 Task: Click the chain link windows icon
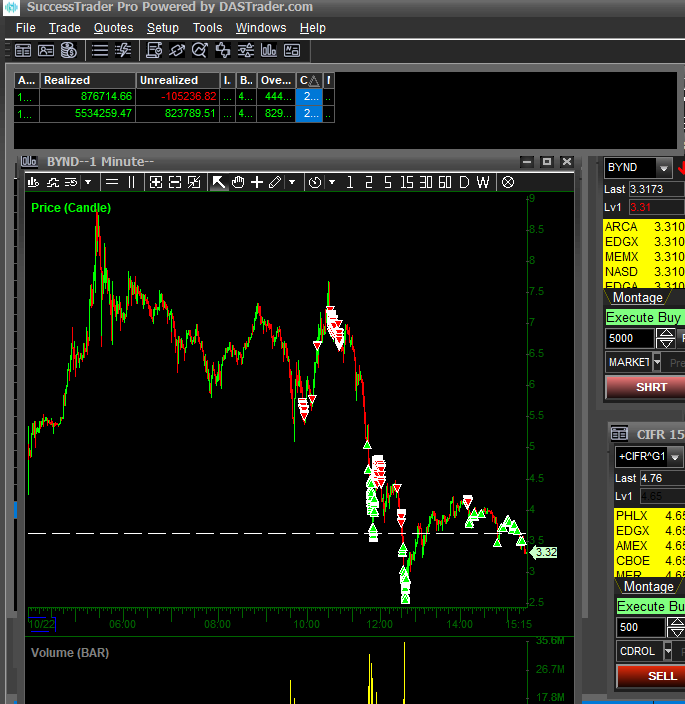tap(177, 51)
